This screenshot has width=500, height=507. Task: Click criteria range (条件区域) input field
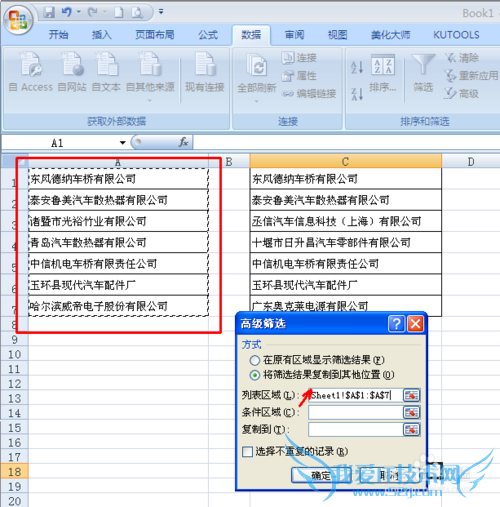coord(355,413)
